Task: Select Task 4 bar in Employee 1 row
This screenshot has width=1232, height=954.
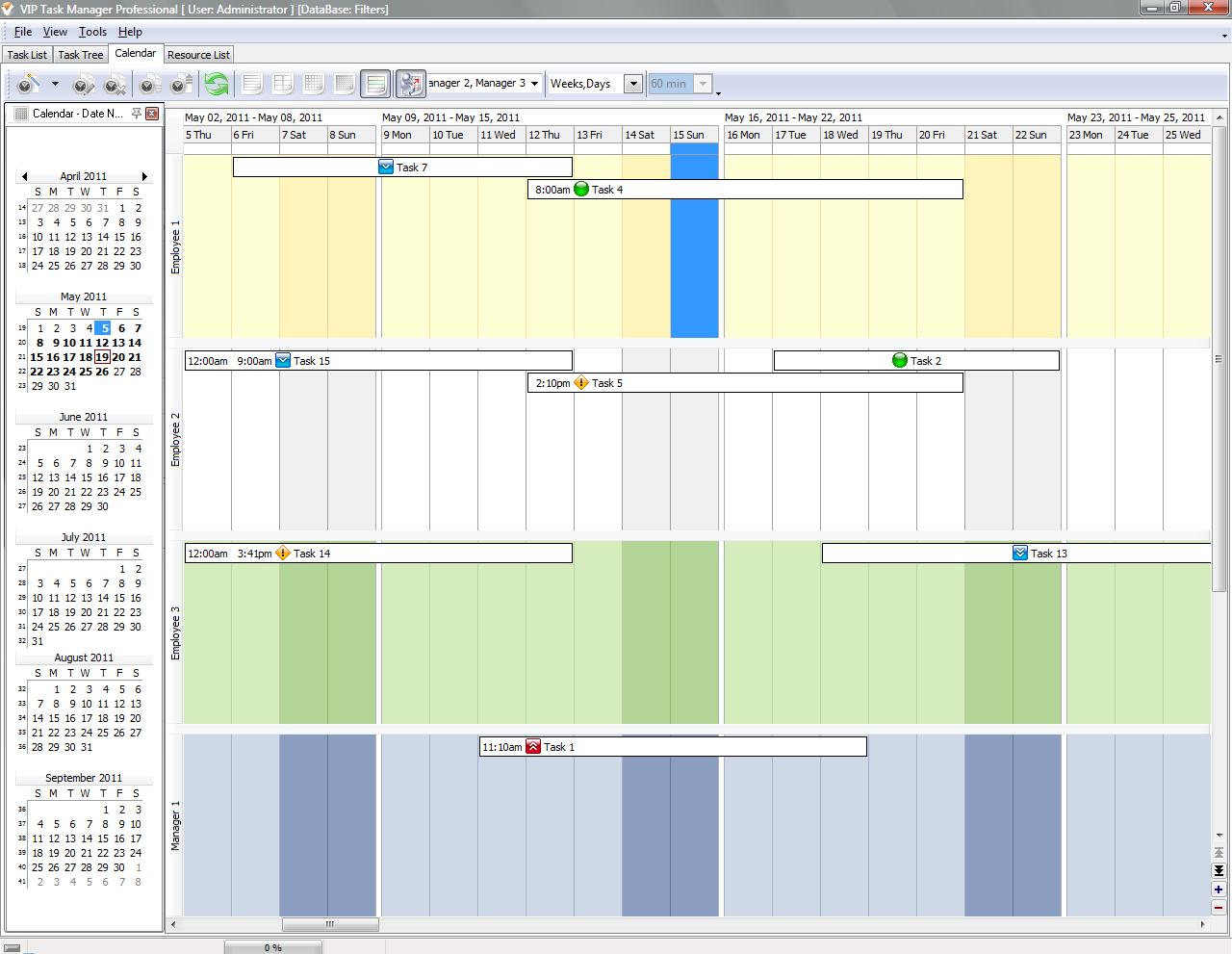Action: (745, 190)
